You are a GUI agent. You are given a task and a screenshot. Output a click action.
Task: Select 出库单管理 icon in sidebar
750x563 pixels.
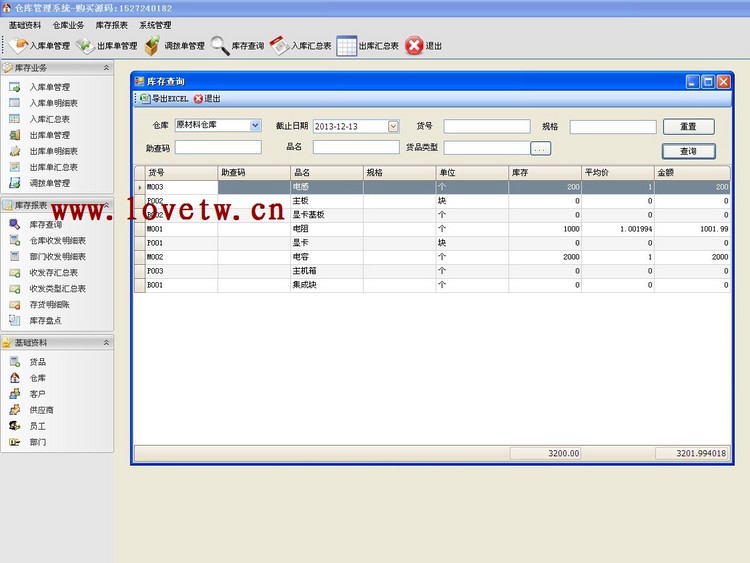[15, 135]
